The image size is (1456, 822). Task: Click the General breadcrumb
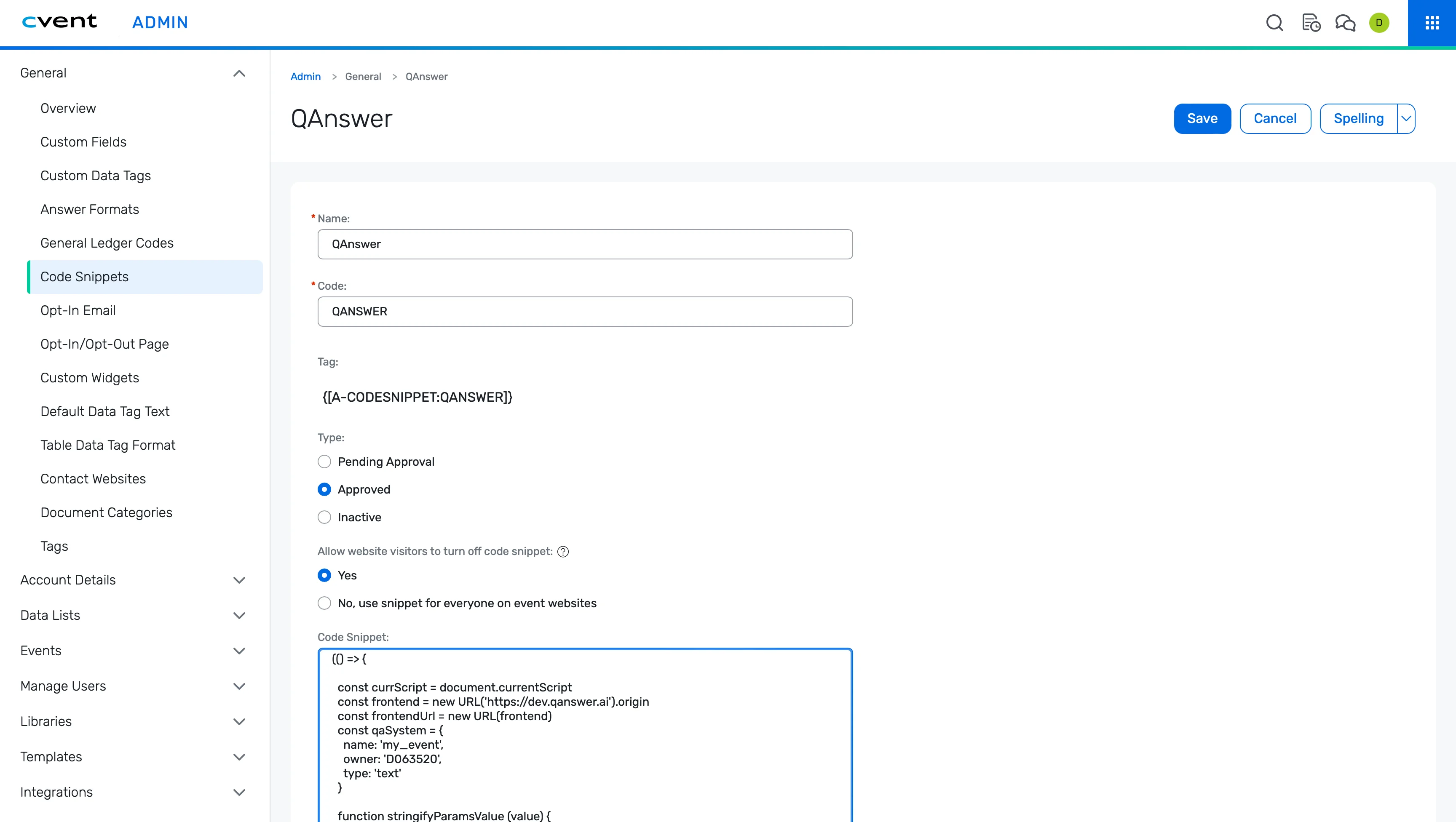tap(363, 76)
